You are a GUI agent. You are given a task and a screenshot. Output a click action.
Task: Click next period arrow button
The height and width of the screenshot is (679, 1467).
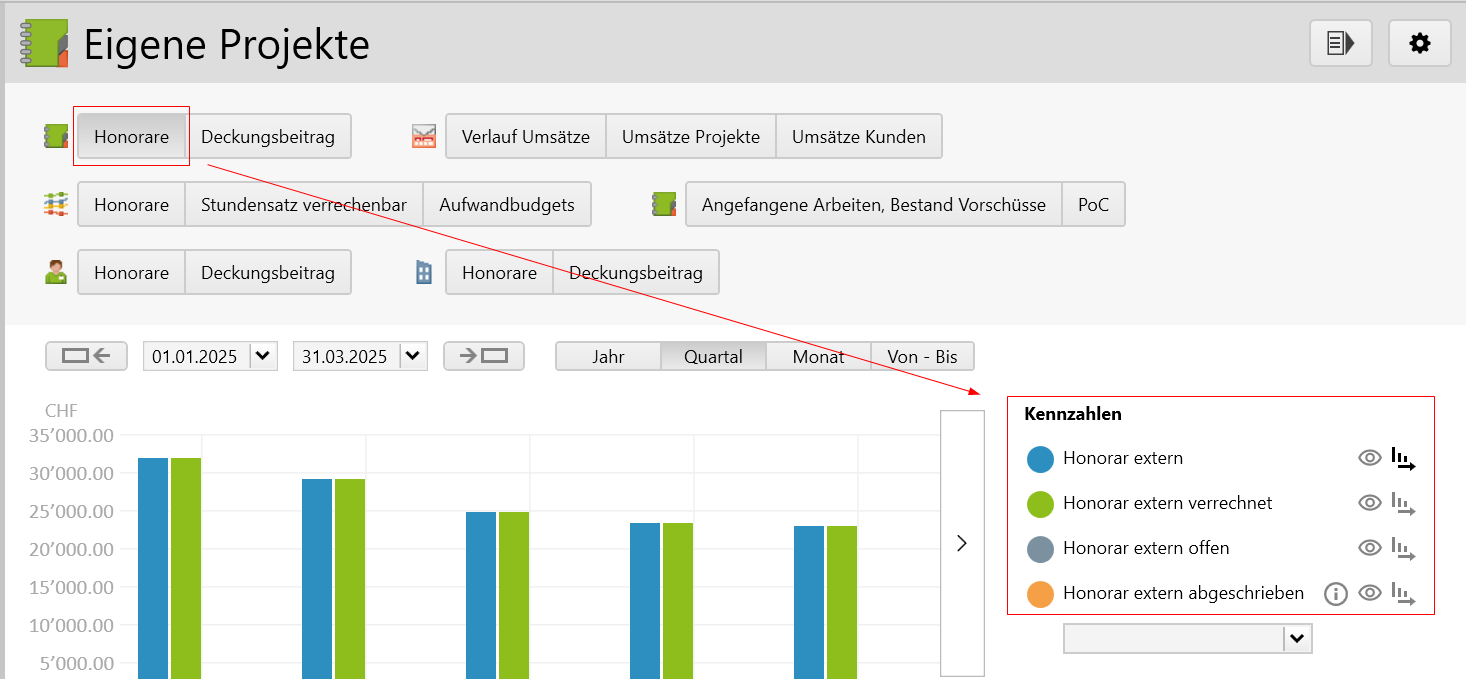click(x=484, y=356)
